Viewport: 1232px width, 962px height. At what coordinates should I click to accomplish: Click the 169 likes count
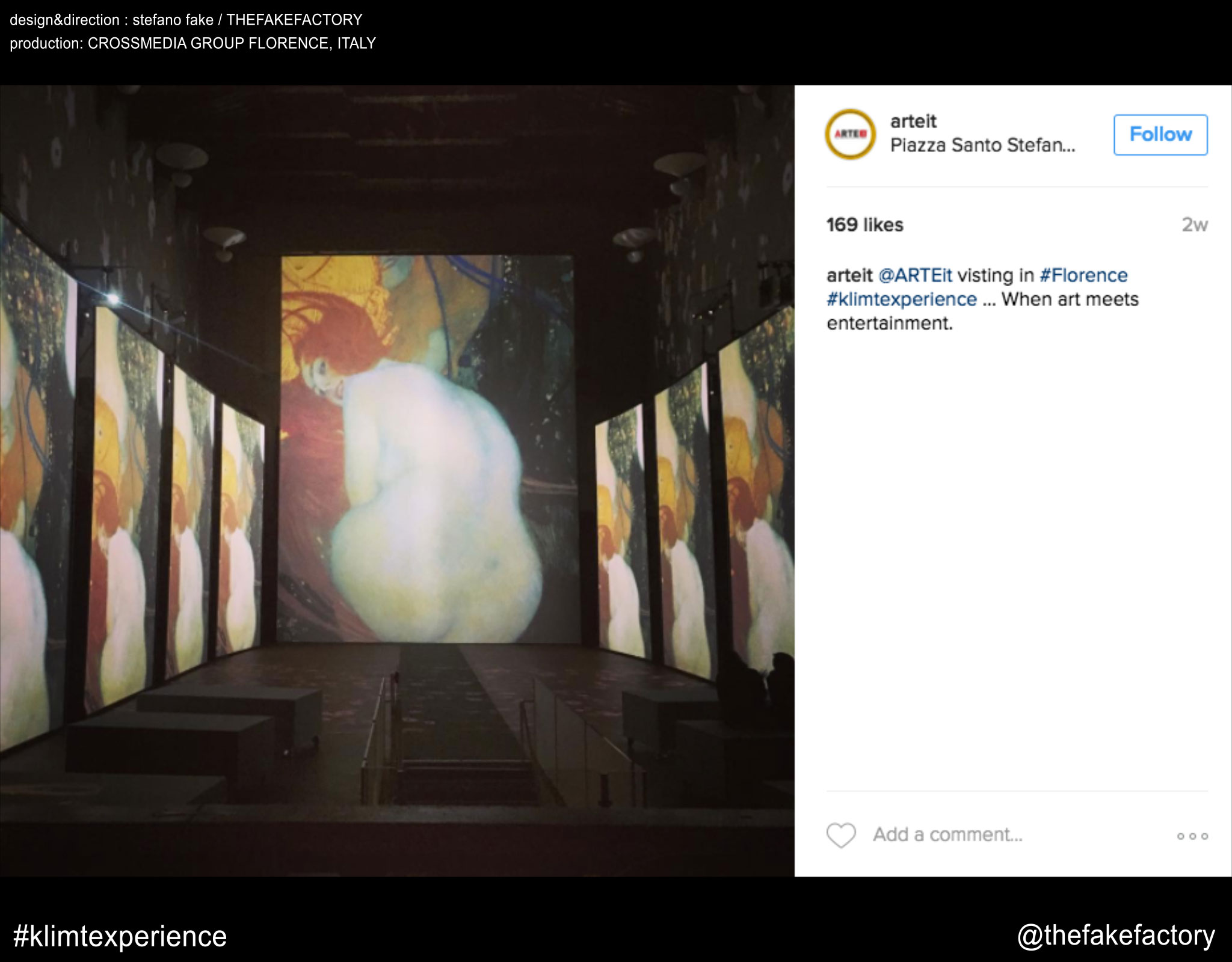click(864, 225)
